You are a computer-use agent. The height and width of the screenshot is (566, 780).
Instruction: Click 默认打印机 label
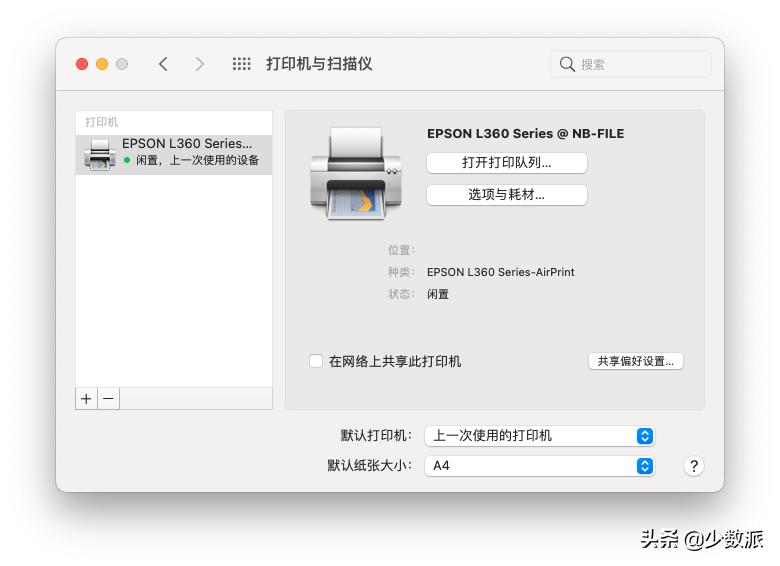tap(376, 436)
